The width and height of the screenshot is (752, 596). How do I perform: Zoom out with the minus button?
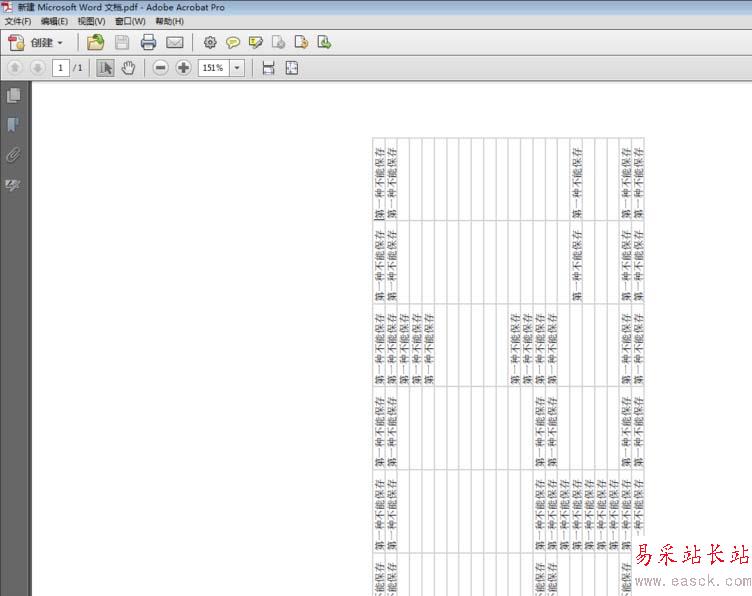coord(161,68)
